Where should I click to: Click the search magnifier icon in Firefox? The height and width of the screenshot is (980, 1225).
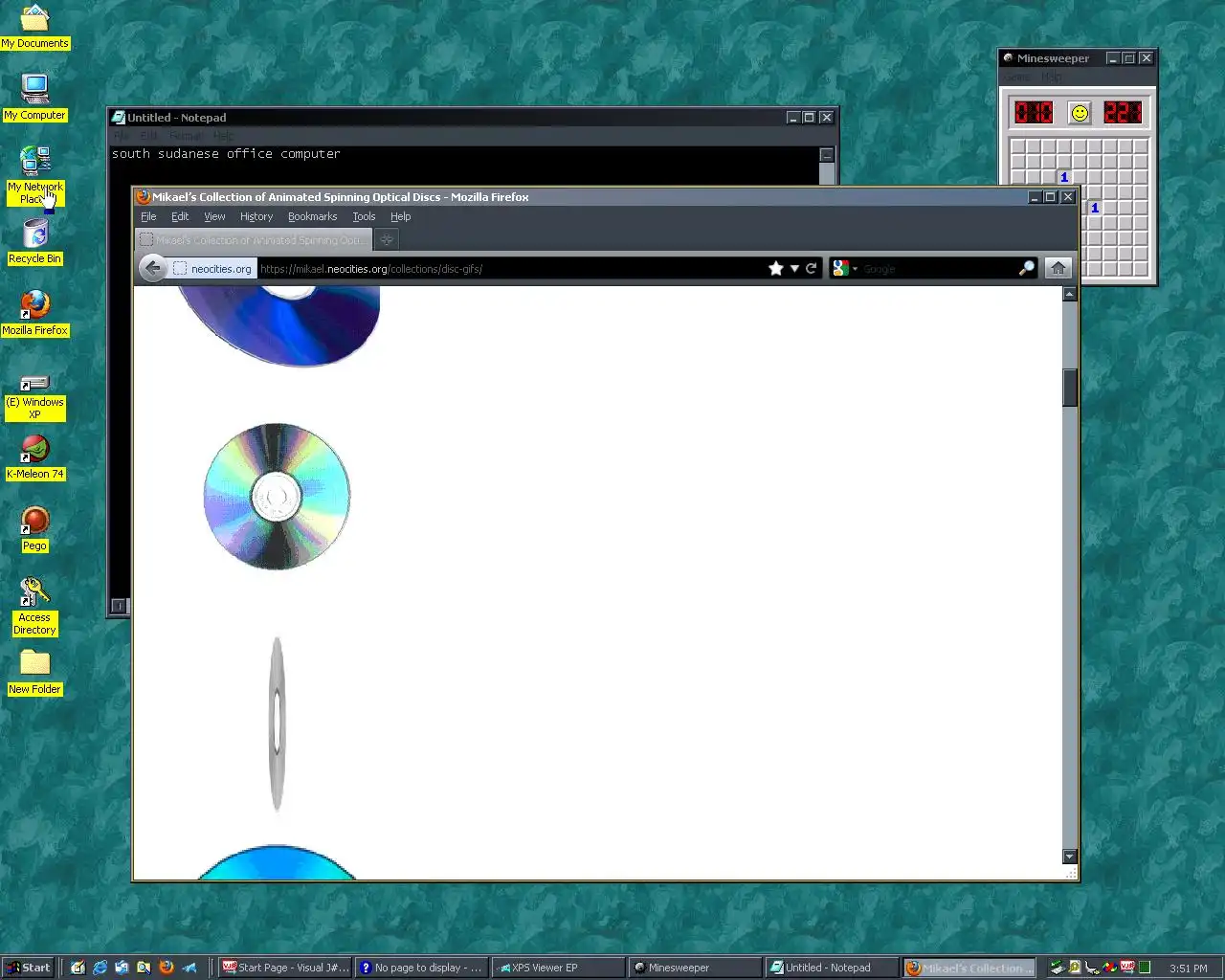coord(1027,269)
